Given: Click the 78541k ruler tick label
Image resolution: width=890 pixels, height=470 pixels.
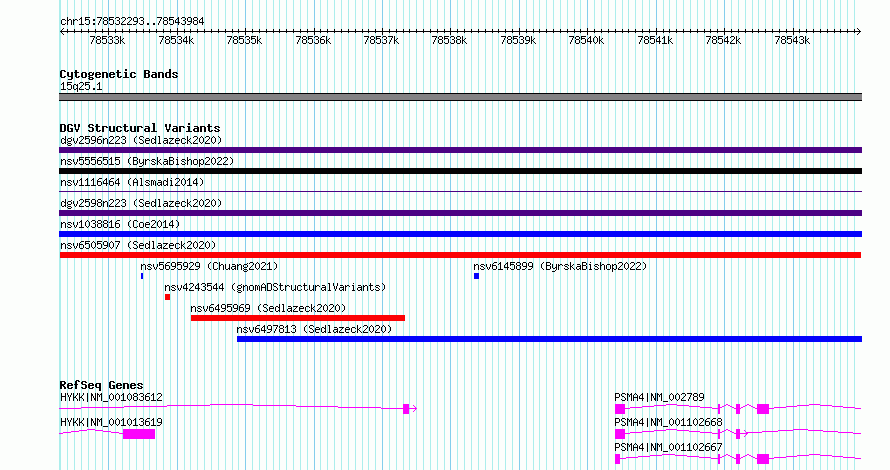Looking at the screenshot, I should click(x=655, y=41).
